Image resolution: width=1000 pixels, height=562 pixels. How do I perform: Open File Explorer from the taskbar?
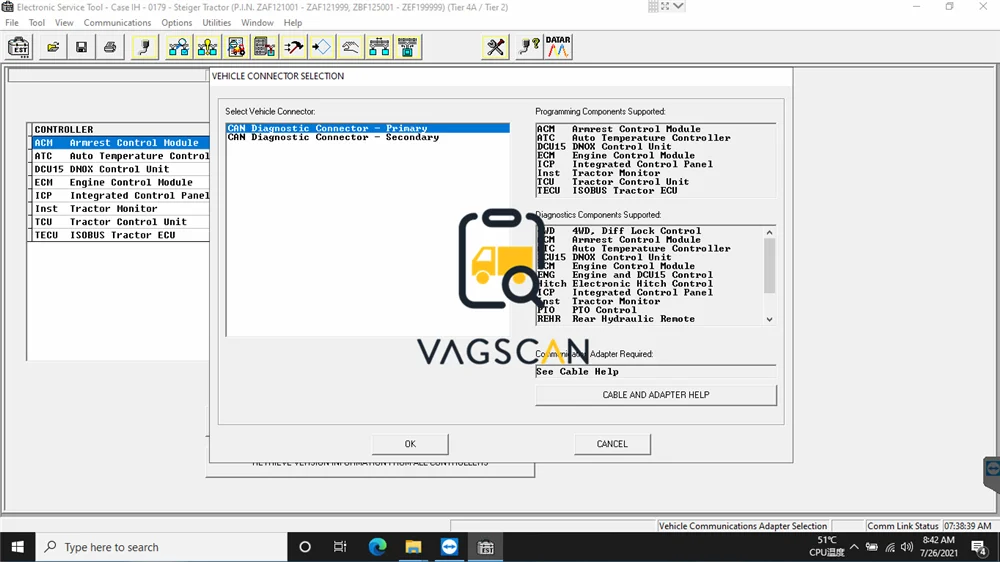pos(413,547)
